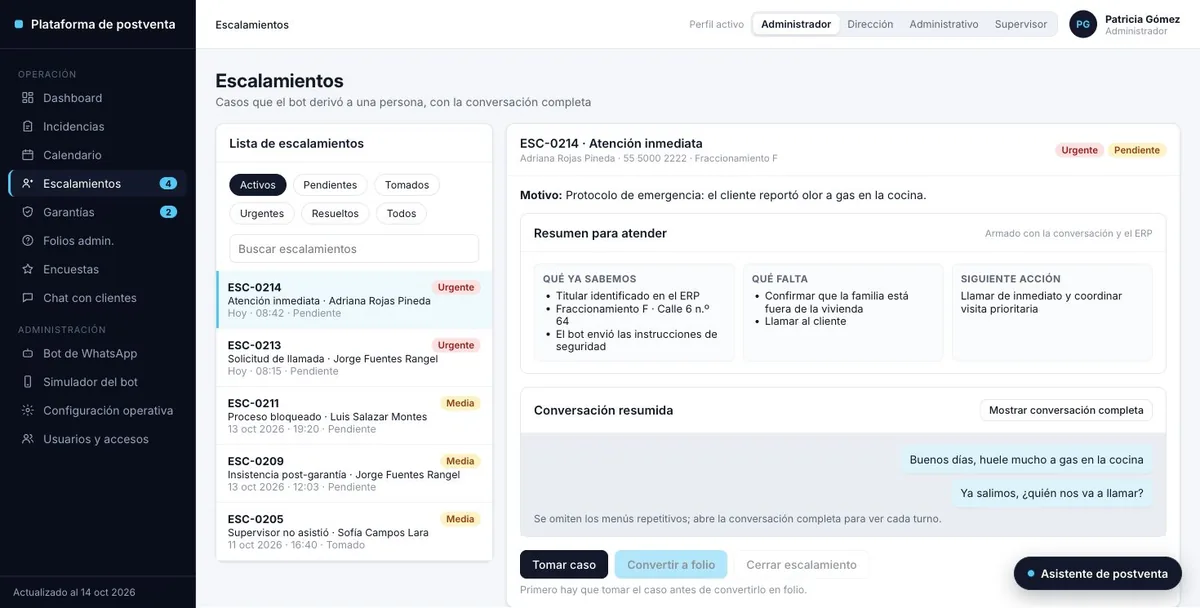
Task: Click the Patricia Gómez user name
Action: [x=1142, y=19]
